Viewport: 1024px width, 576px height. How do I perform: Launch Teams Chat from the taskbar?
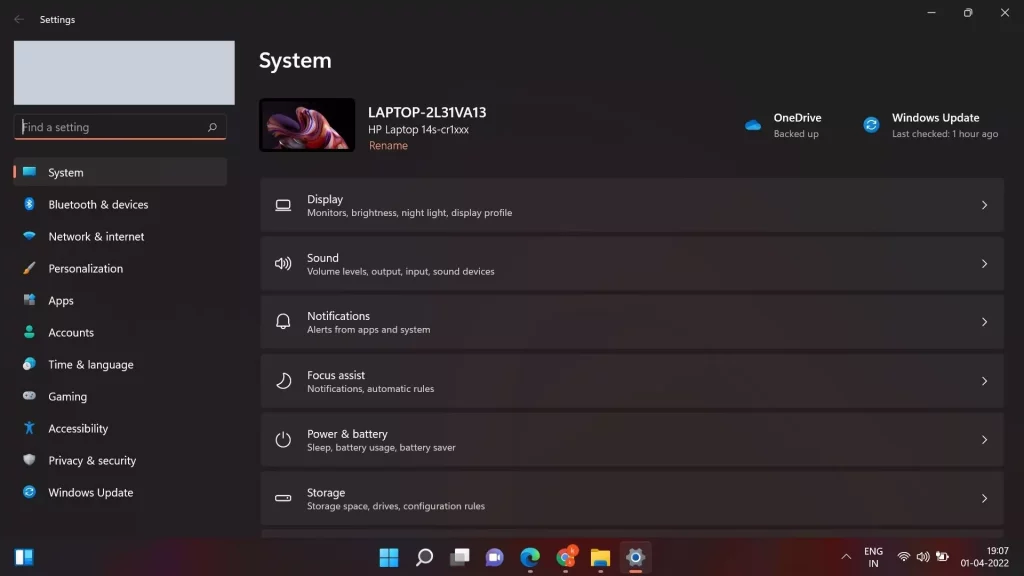[x=494, y=557]
